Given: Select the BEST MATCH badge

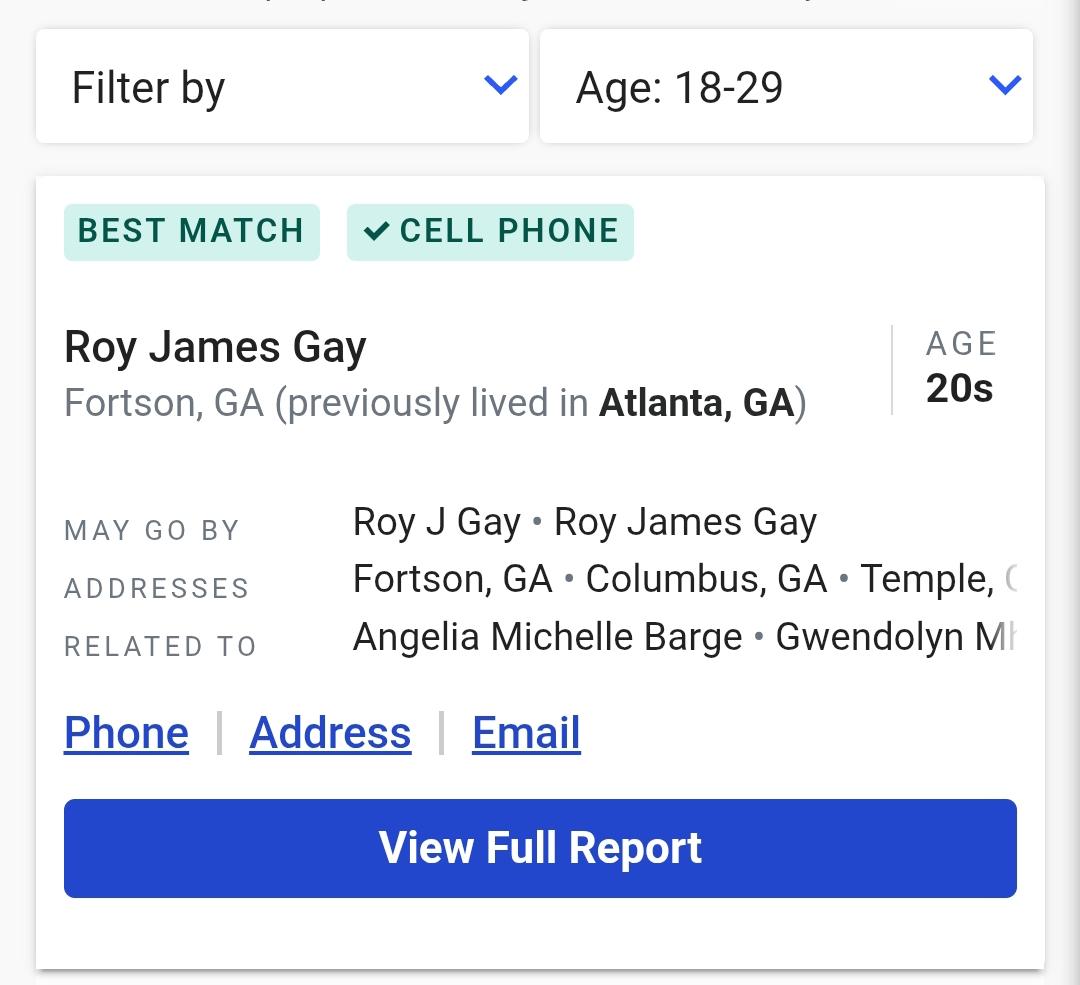Looking at the screenshot, I should click(x=191, y=232).
